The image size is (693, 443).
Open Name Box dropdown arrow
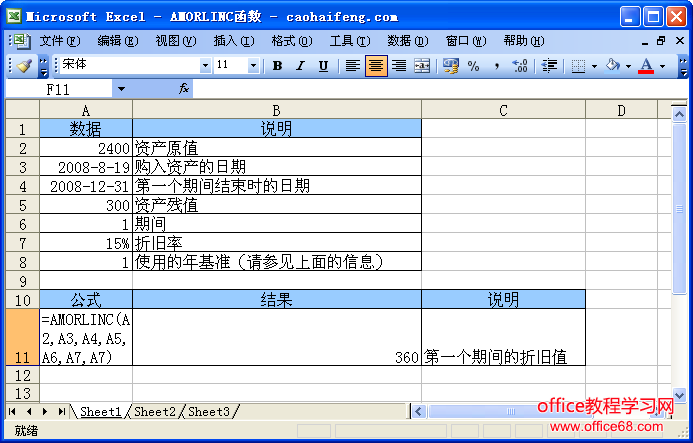click(121, 89)
